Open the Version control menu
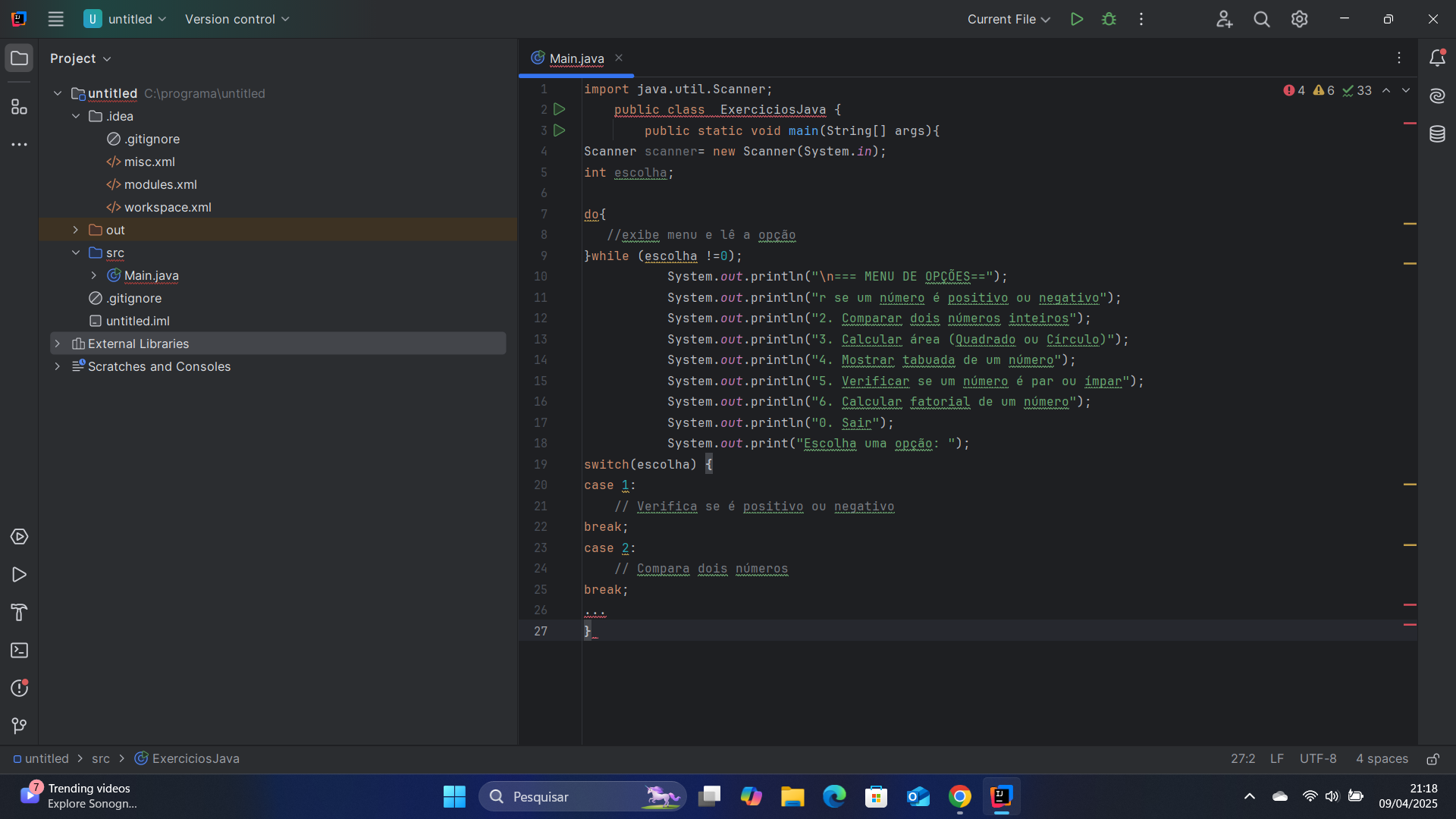 coord(237,19)
